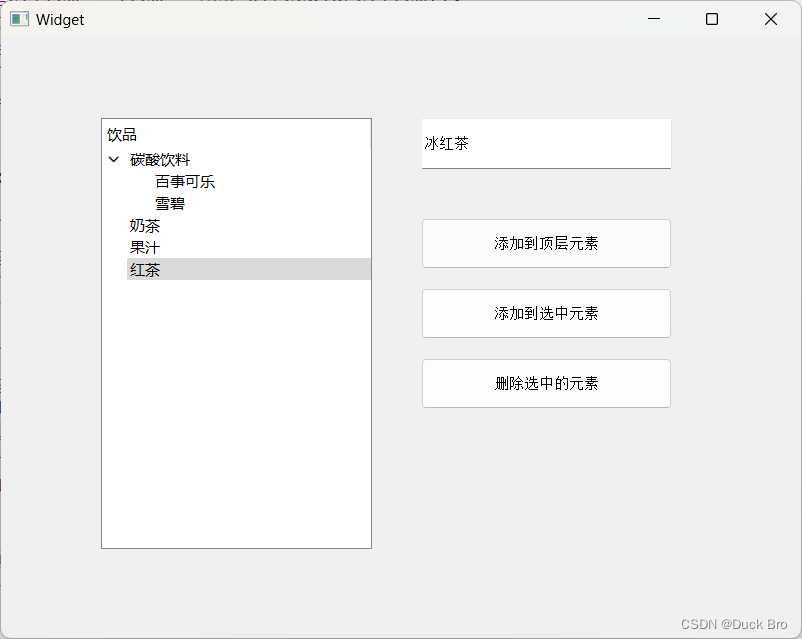Image resolution: width=802 pixels, height=639 pixels.
Task: Select the 饮品 root tree item
Action: pos(121,134)
